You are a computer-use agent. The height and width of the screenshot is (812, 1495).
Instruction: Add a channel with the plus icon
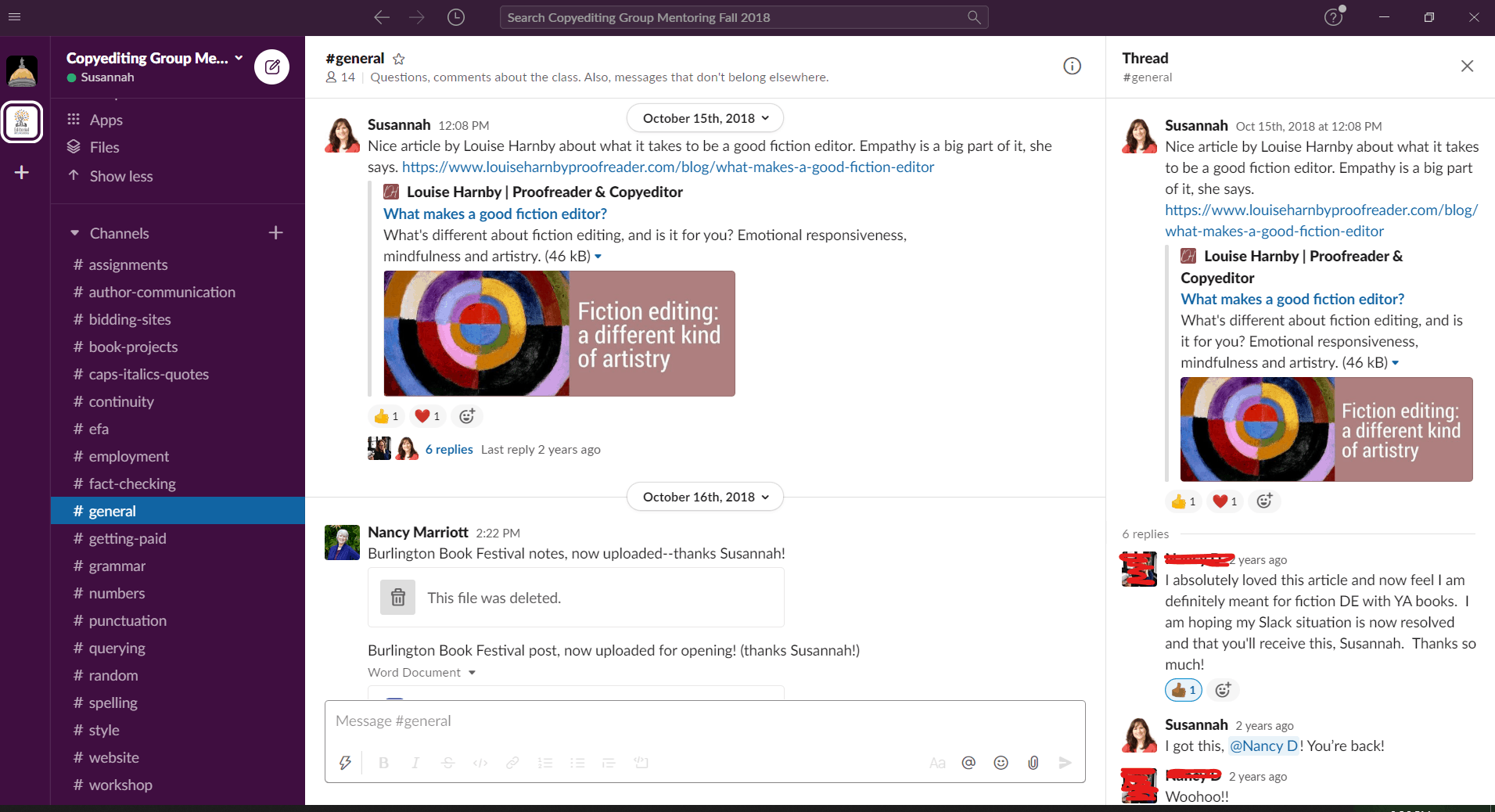(x=275, y=232)
